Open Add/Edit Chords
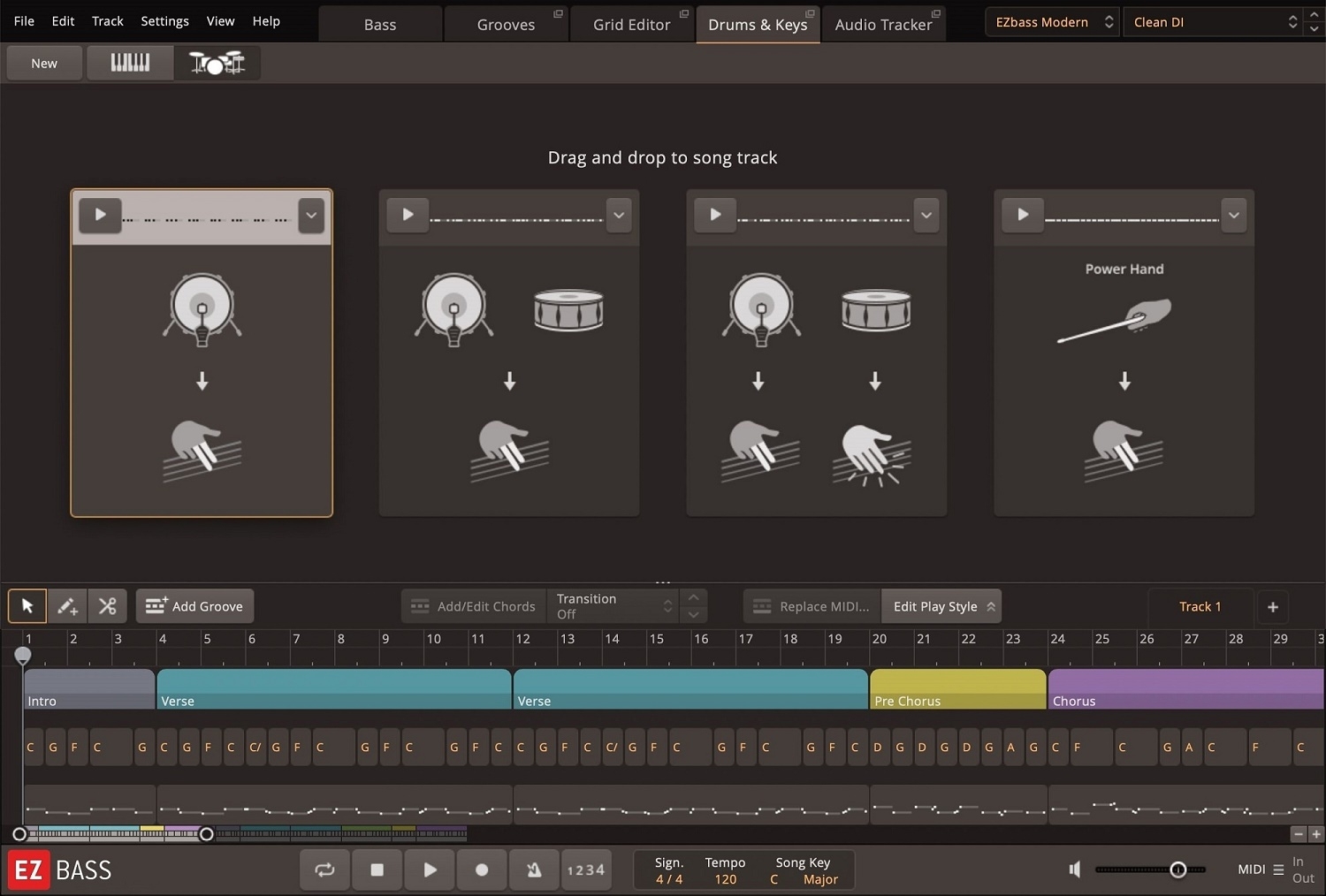This screenshot has height=896, width=1326. pyautogui.click(x=474, y=606)
